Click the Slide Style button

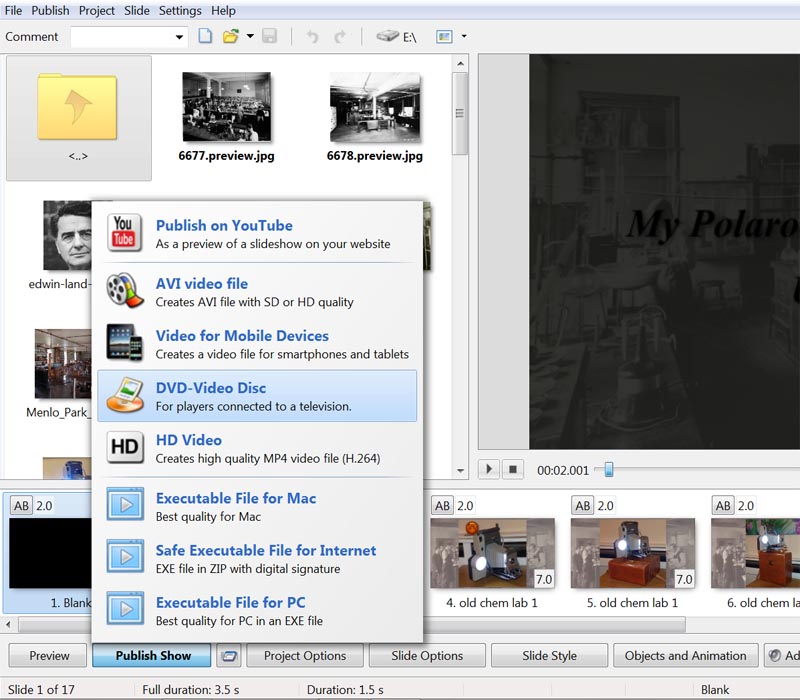click(549, 656)
